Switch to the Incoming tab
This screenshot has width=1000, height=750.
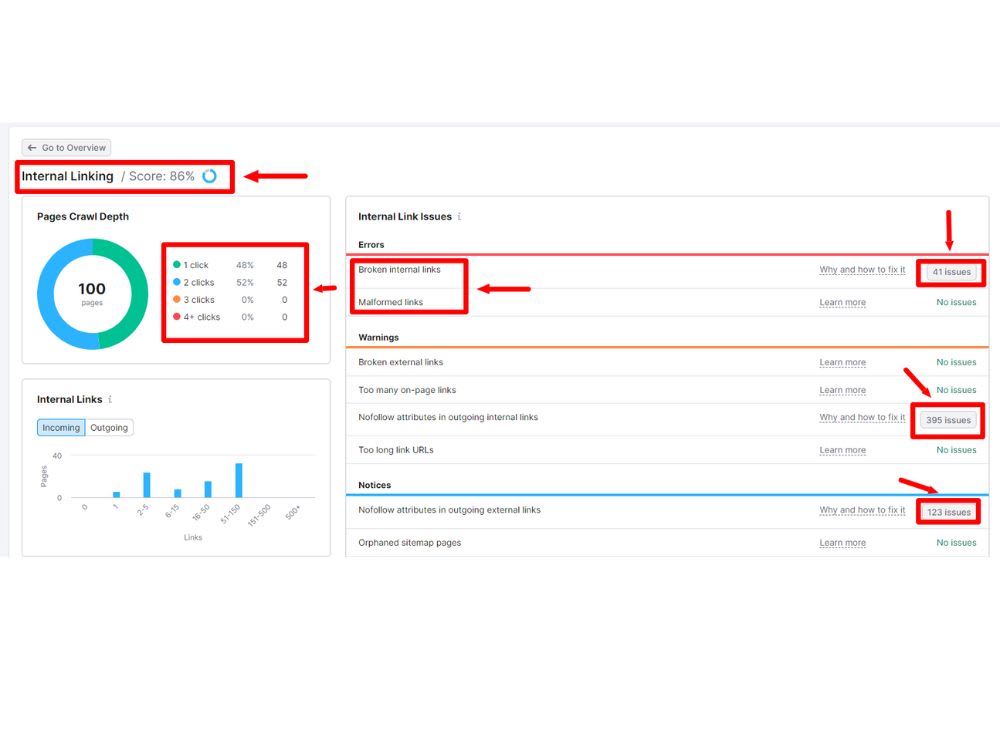click(61, 427)
